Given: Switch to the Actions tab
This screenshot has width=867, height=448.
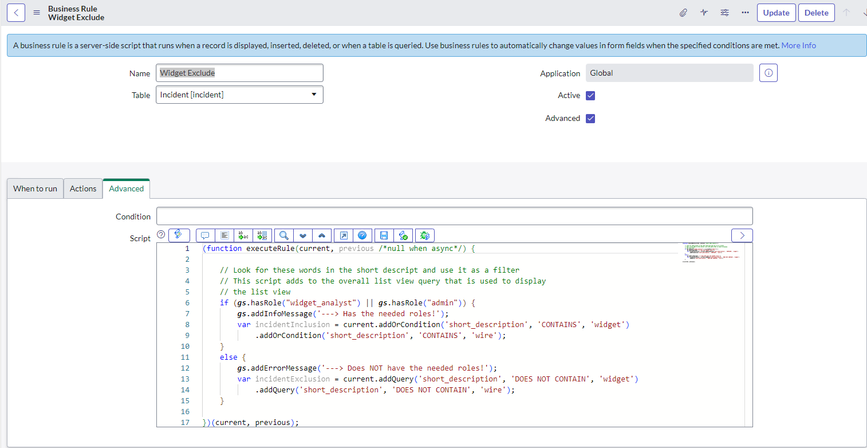Looking at the screenshot, I should point(83,189).
